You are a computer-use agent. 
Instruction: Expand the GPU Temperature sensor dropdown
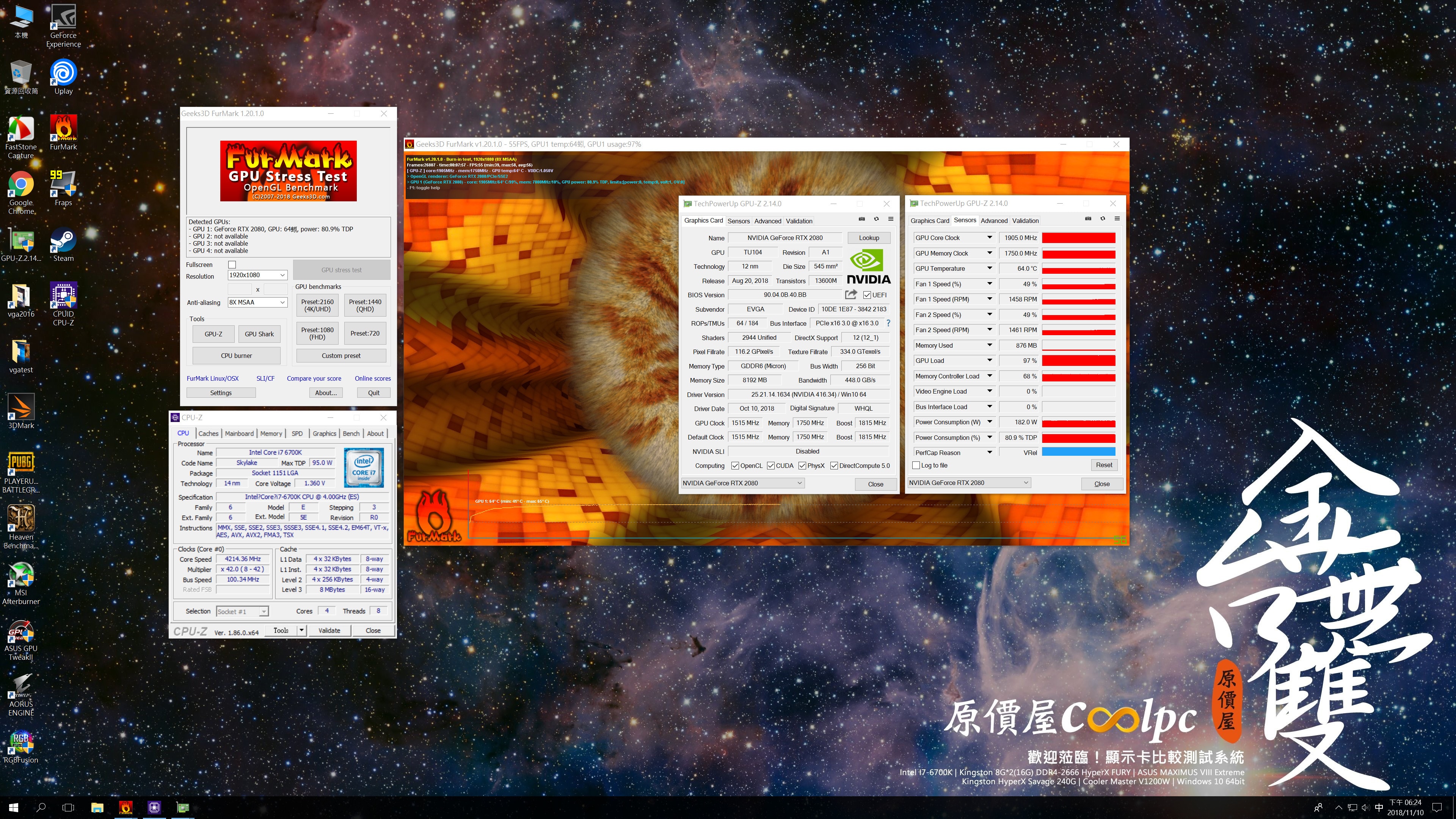(989, 268)
